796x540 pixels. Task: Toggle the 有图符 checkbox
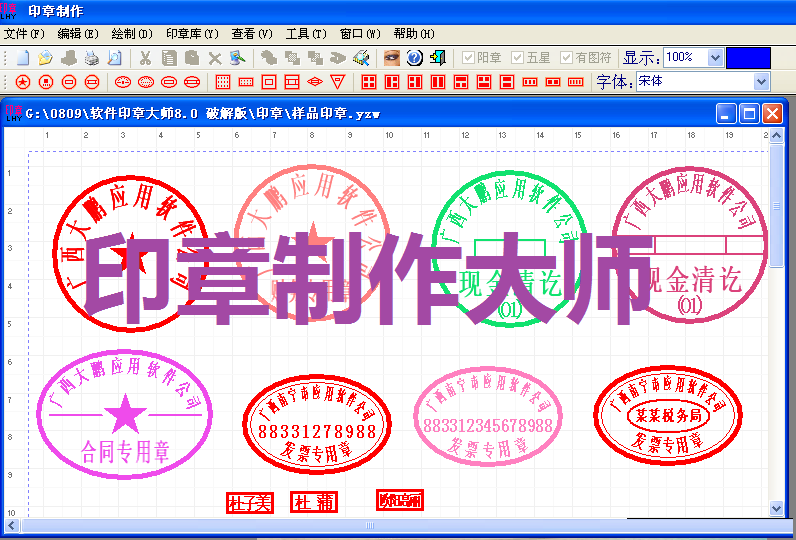pos(567,58)
